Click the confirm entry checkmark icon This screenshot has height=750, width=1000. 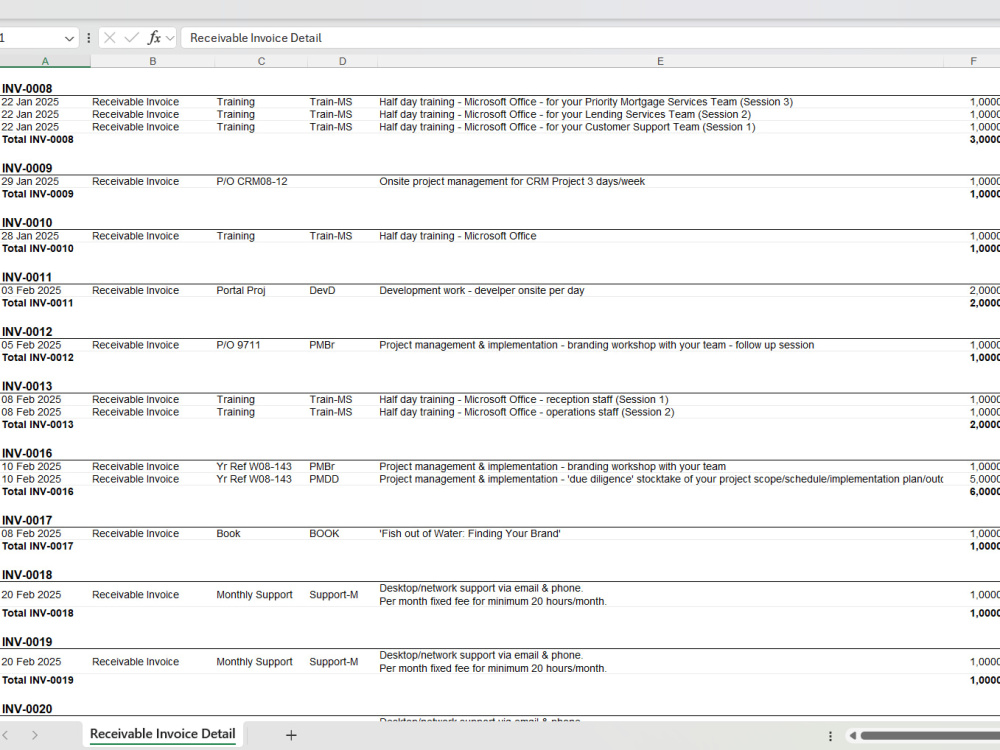[x=131, y=38]
